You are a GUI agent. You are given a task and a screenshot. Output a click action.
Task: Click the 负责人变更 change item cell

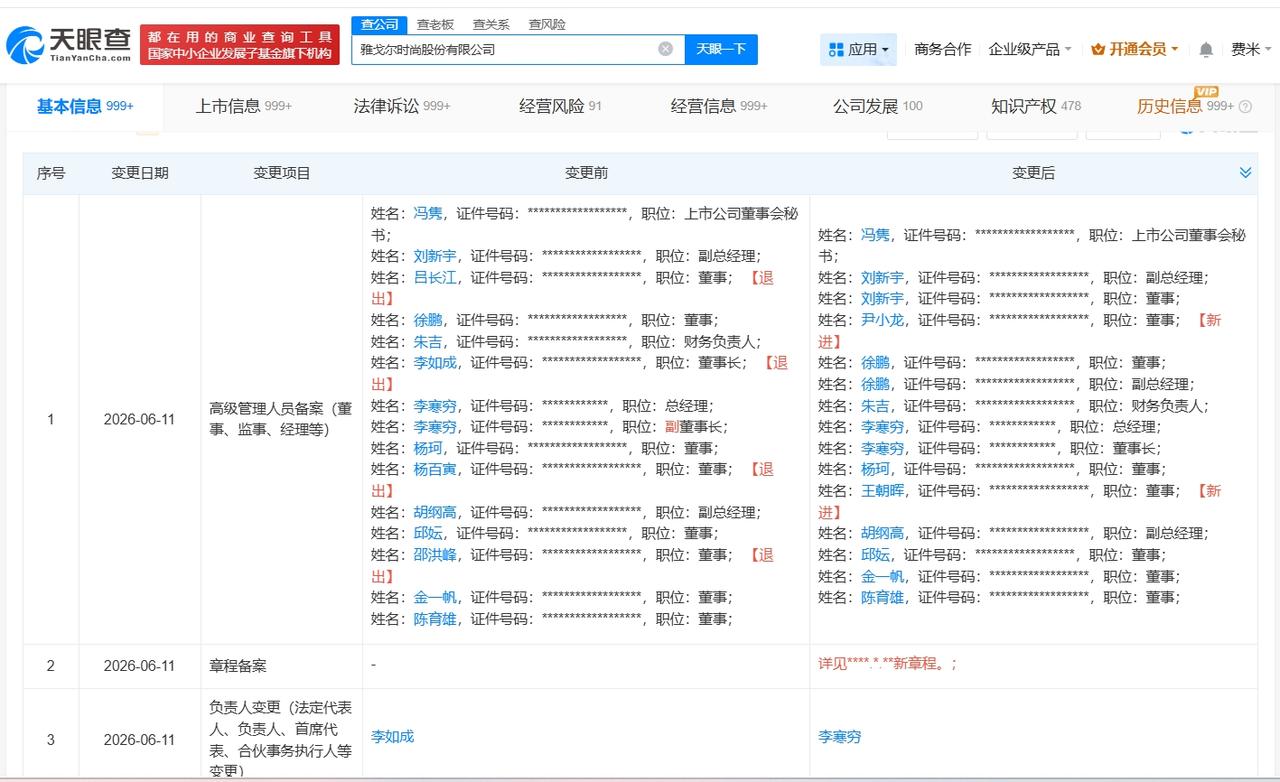click(281, 739)
